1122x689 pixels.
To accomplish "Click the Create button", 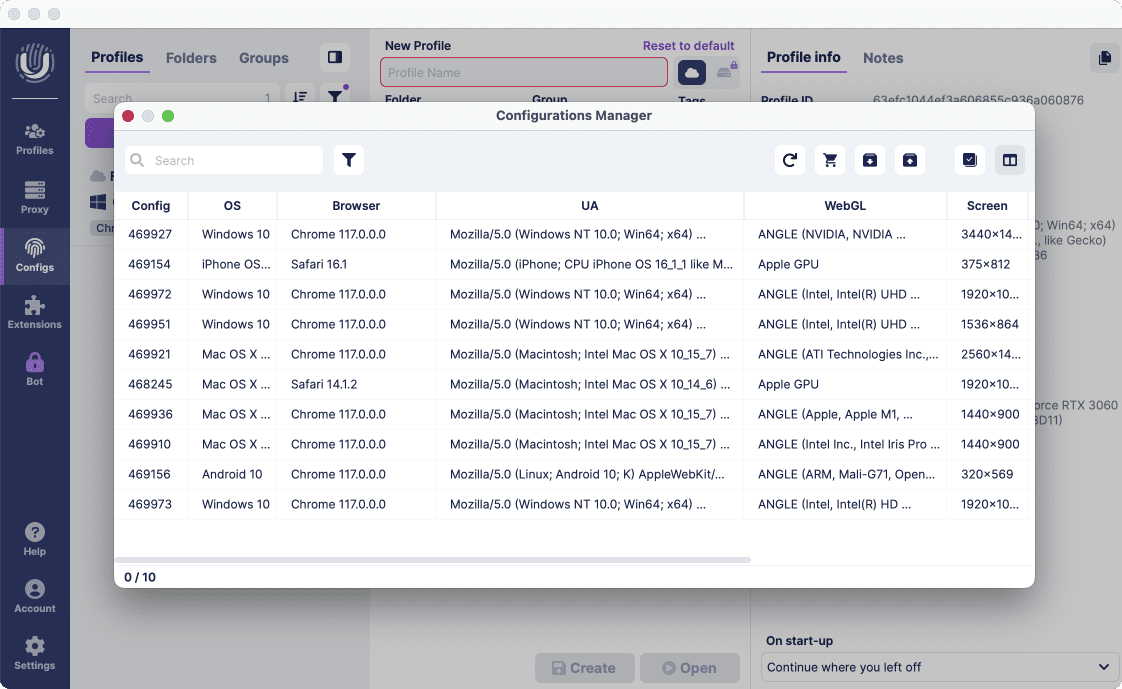I will 585,668.
